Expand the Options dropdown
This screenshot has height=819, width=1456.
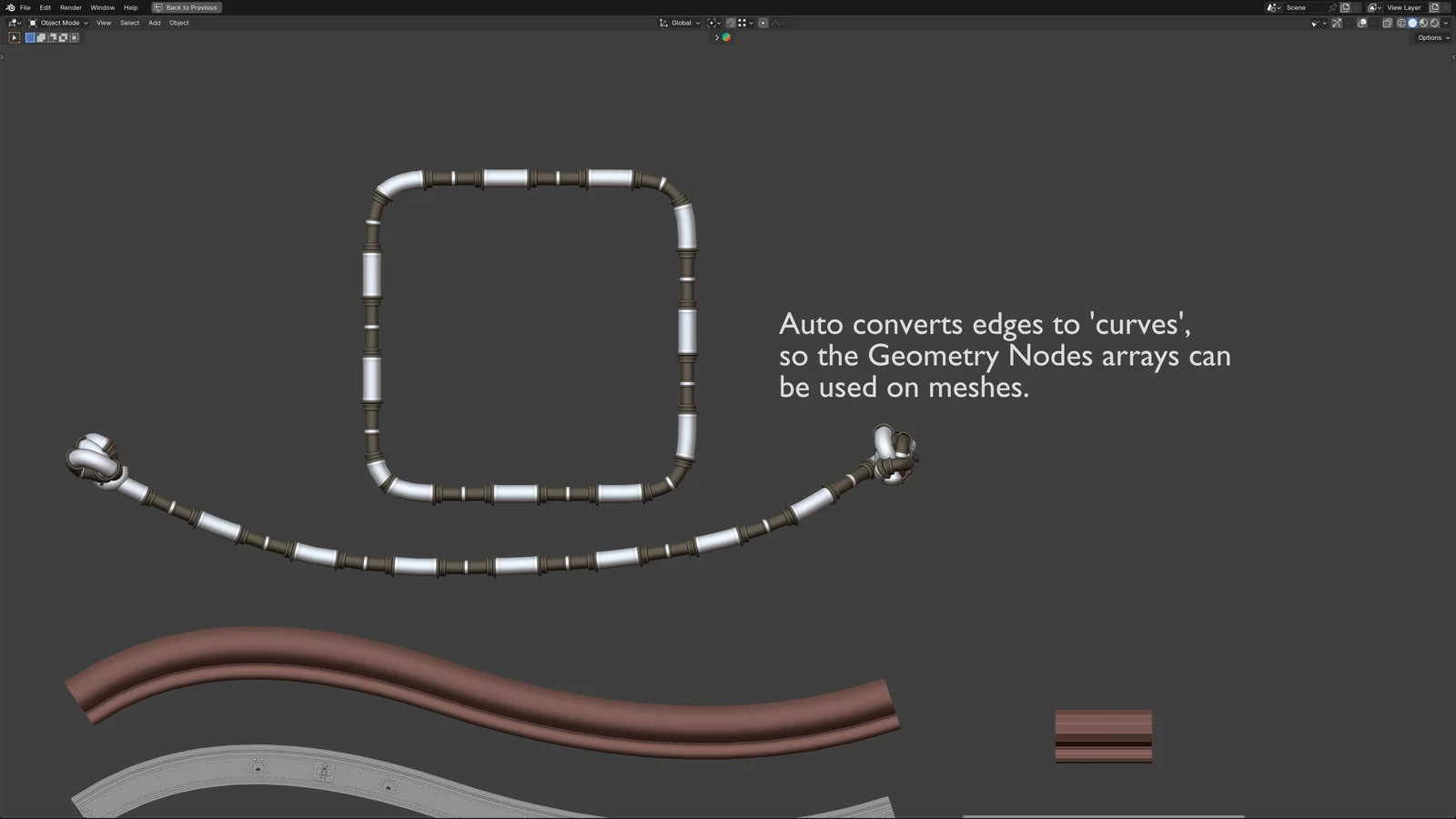1431,37
